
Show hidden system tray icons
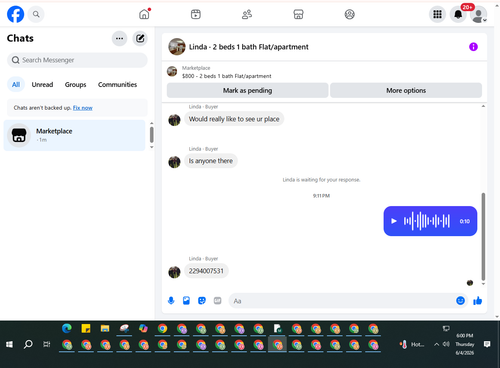pyautogui.click(x=436, y=344)
